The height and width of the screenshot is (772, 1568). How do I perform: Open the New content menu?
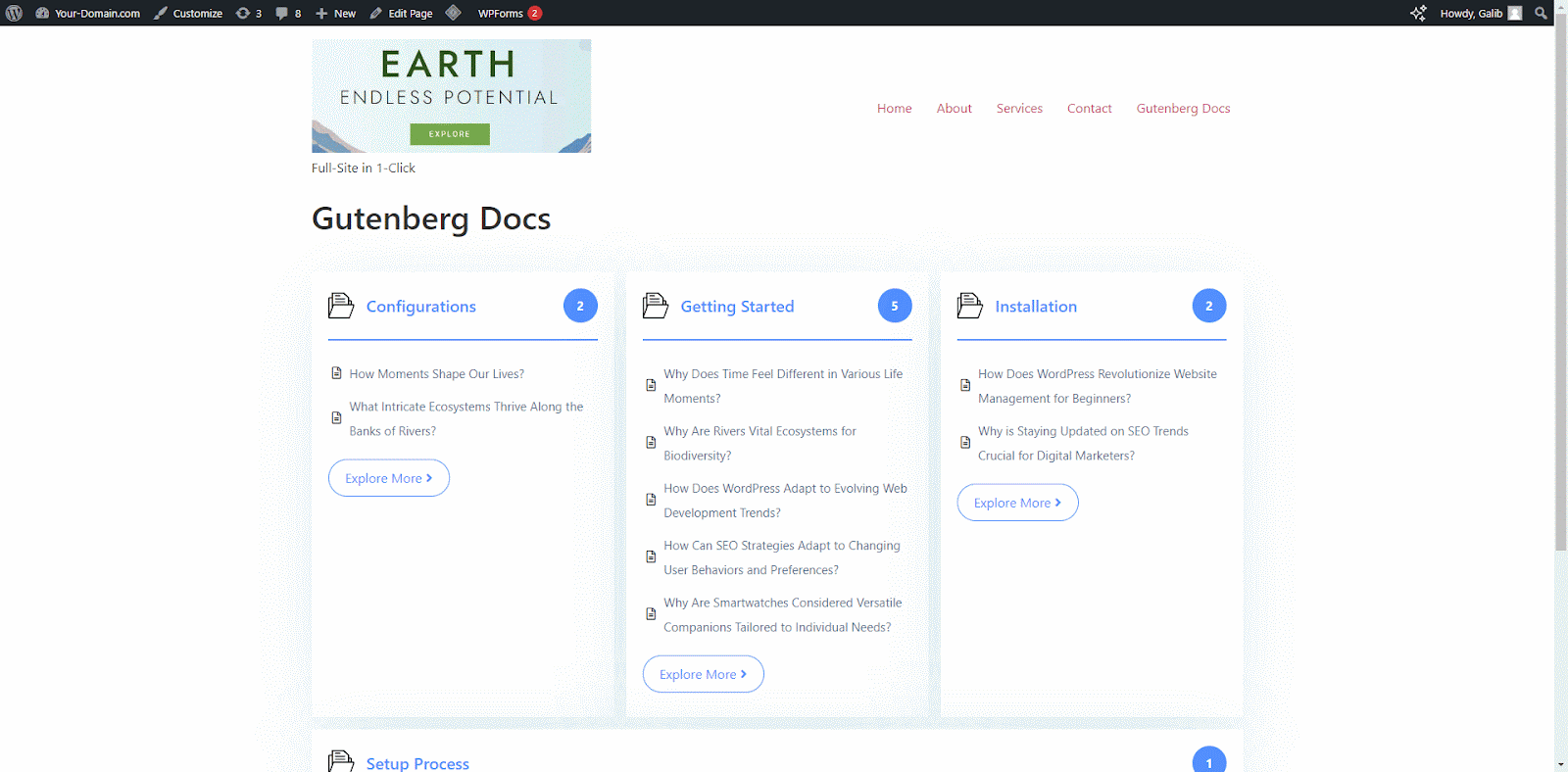(335, 13)
